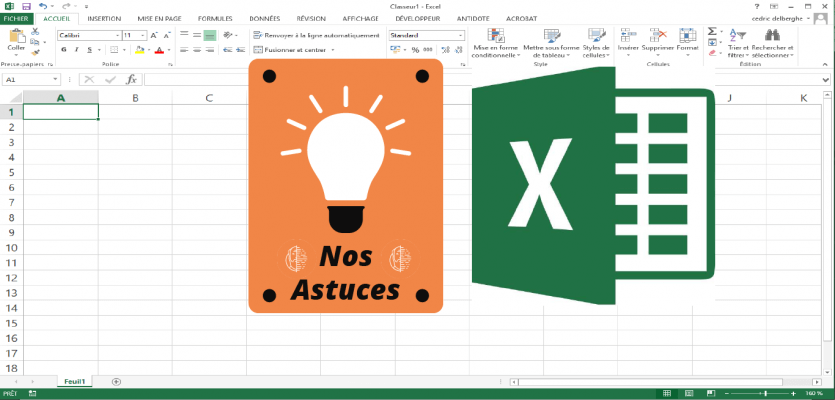The image size is (835, 400).
Task: Open Mettre sous forme de tableau
Action: pos(551,43)
